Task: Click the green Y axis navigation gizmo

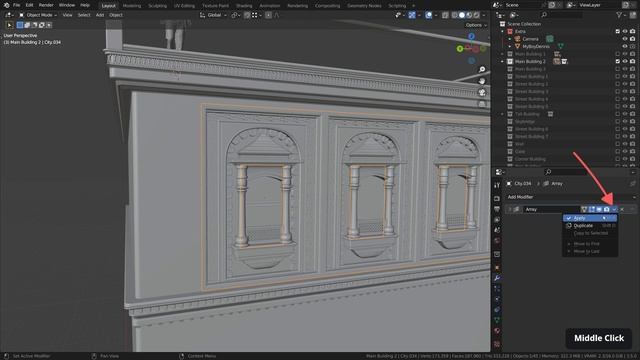Action: coord(460,49)
